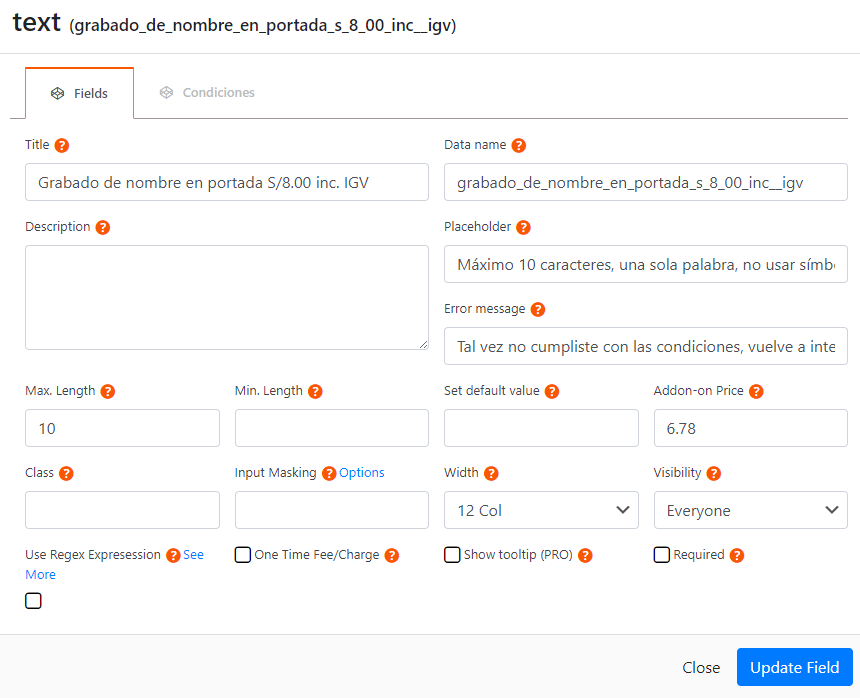Click the help icon next to Title
This screenshot has height=698, width=860.
(62, 145)
